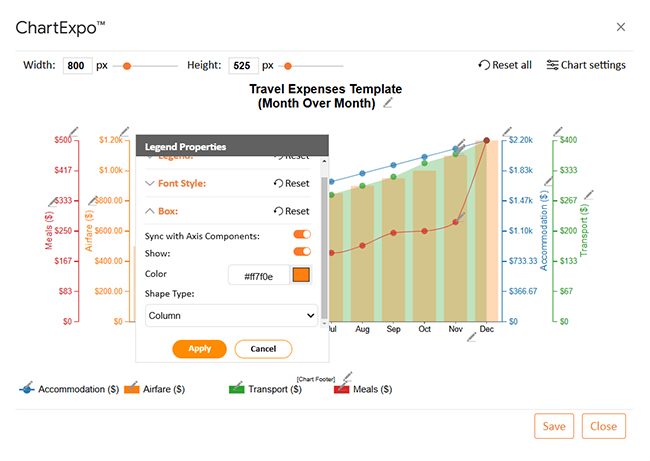The width and height of the screenshot is (650, 461).
Task: Edit Accommodation legend item icon
Action: tap(27, 388)
